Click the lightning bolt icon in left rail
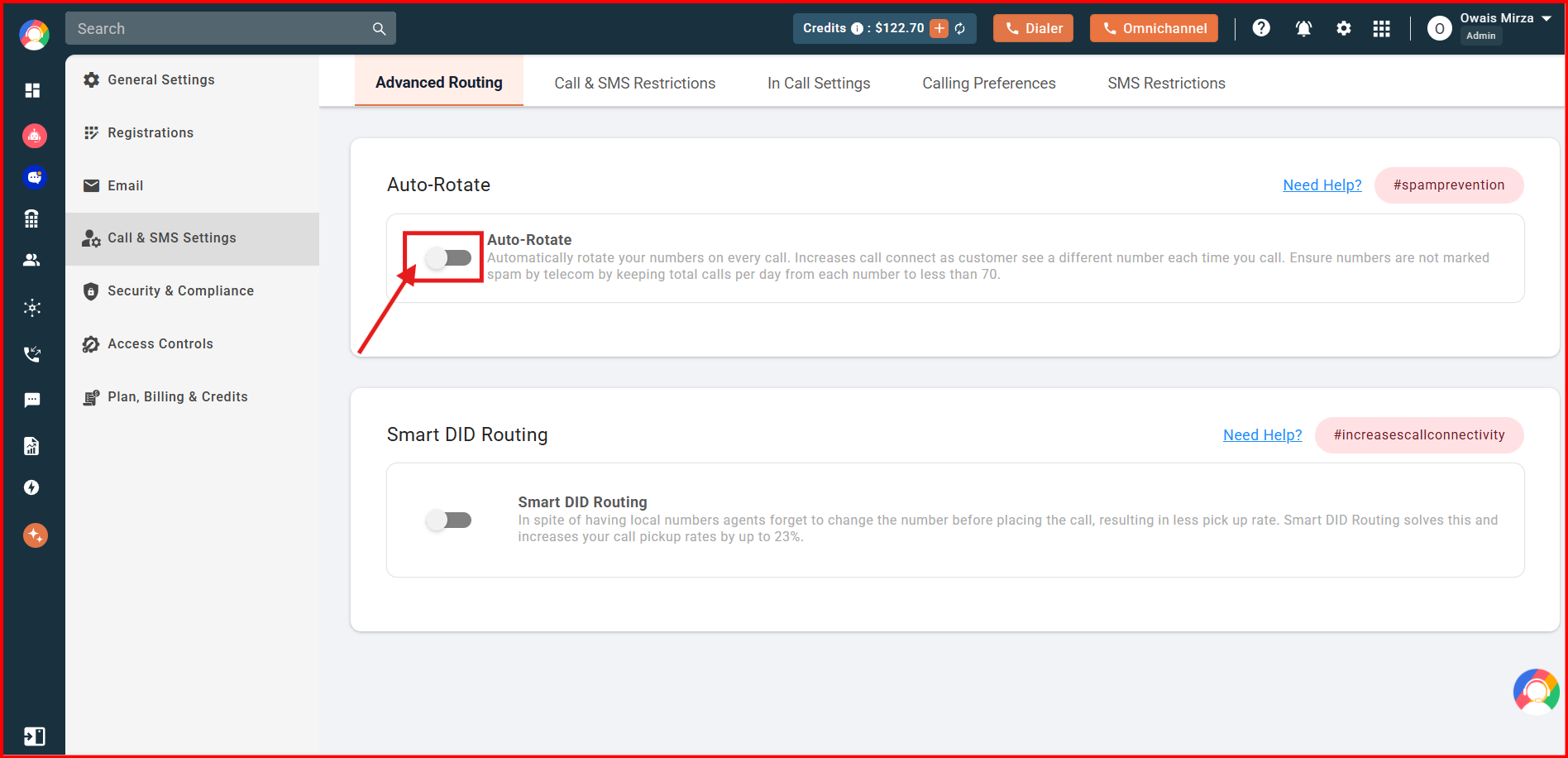 31,487
